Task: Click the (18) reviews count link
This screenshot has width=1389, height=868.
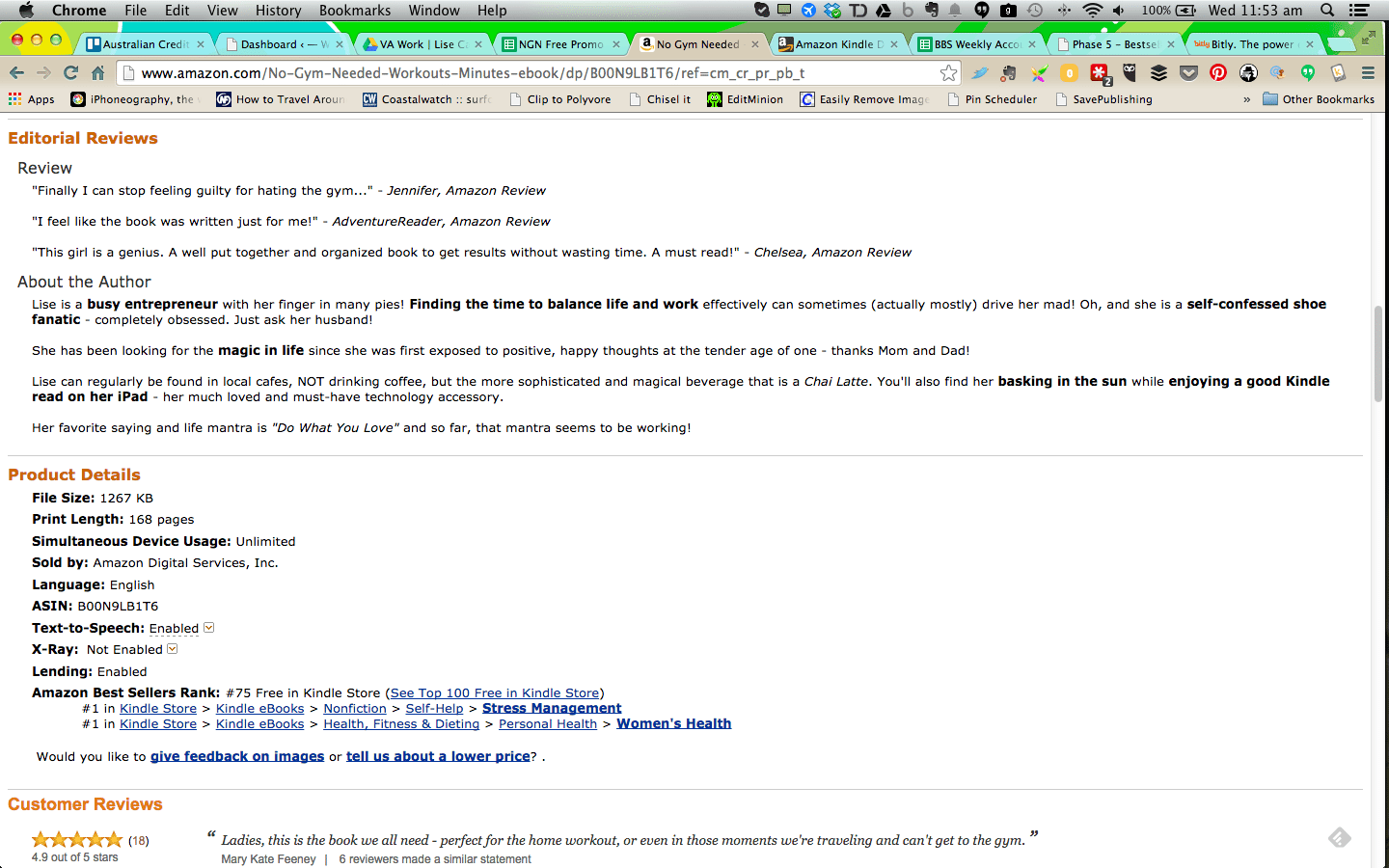Action: (139, 840)
